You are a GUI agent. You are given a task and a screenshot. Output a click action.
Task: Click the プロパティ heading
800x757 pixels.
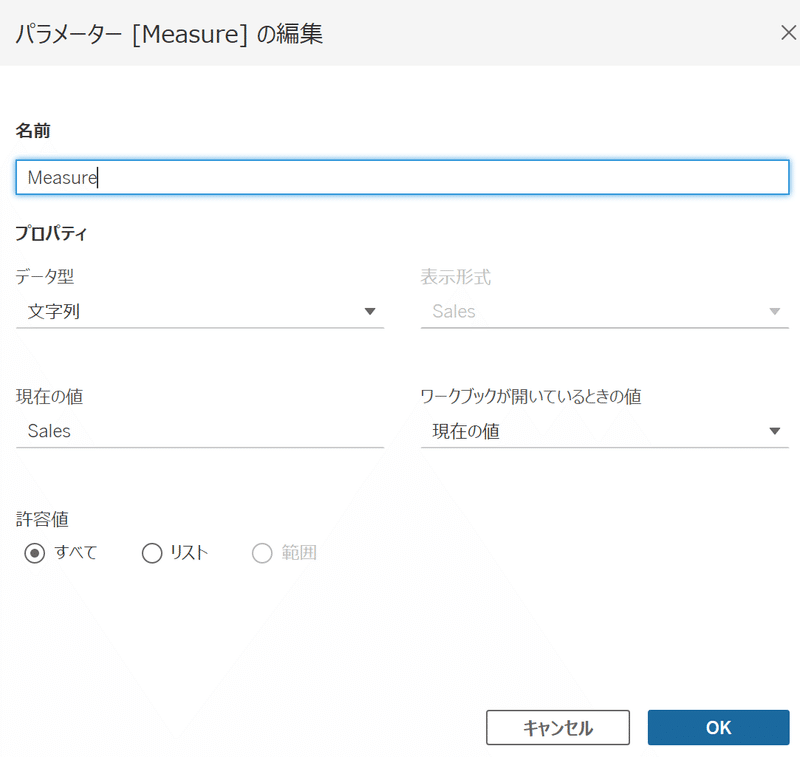click(x=51, y=234)
